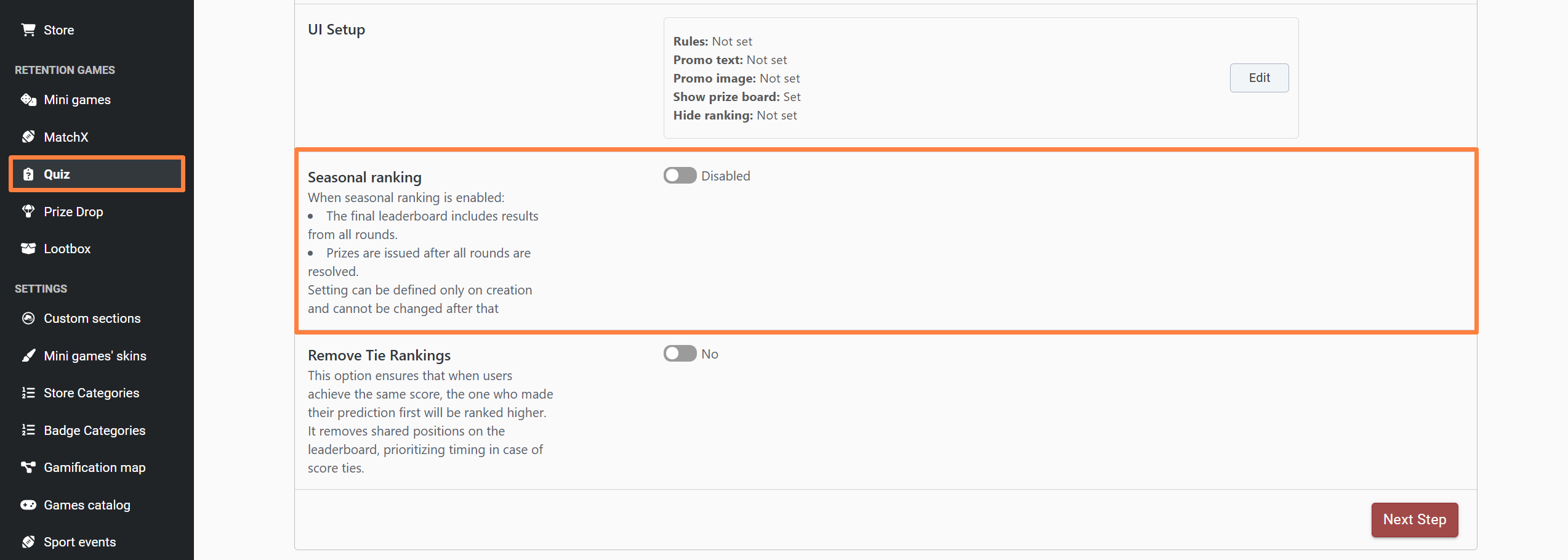Screen dimensions: 1568x560
Task: Click the Lootbox icon
Action: pyautogui.click(x=28, y=249)
